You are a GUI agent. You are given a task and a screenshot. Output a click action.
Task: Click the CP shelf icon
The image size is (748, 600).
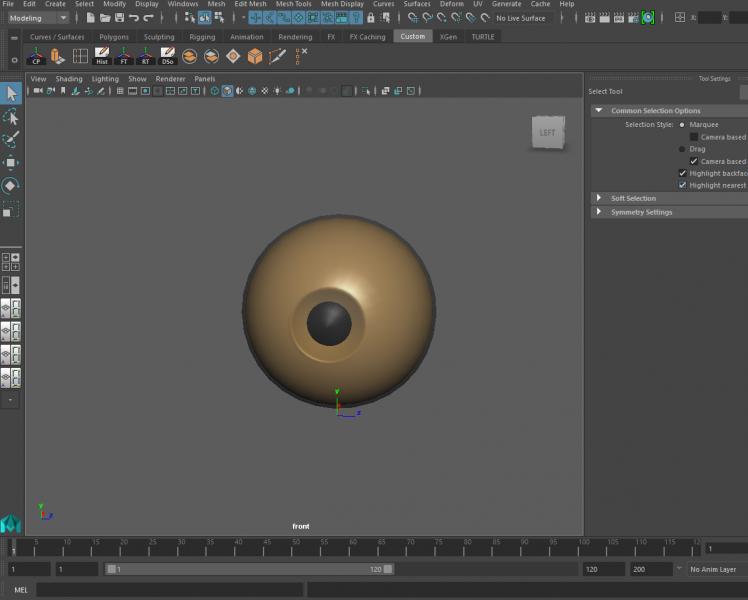pos(38,57)
